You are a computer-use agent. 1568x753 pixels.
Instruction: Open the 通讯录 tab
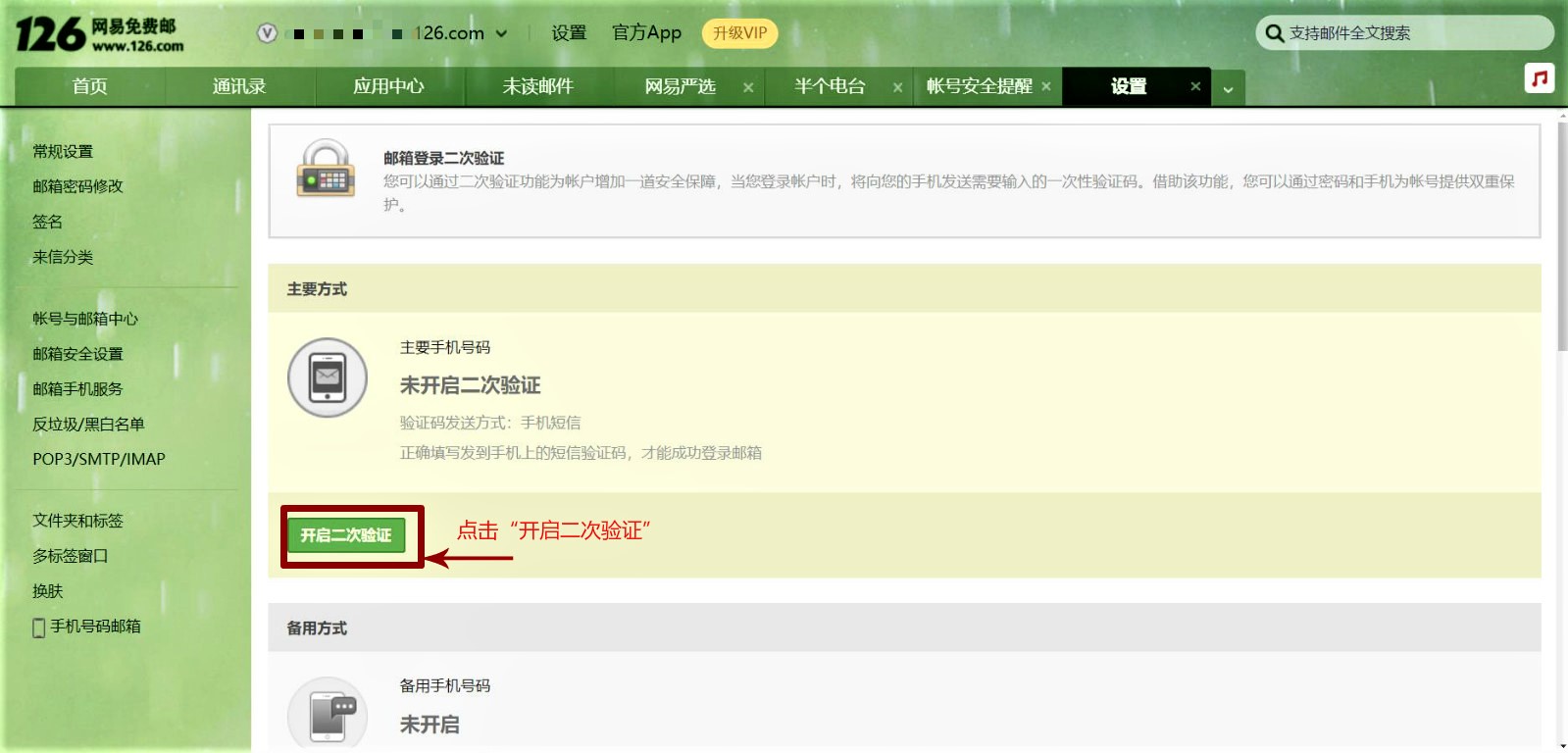239,86
